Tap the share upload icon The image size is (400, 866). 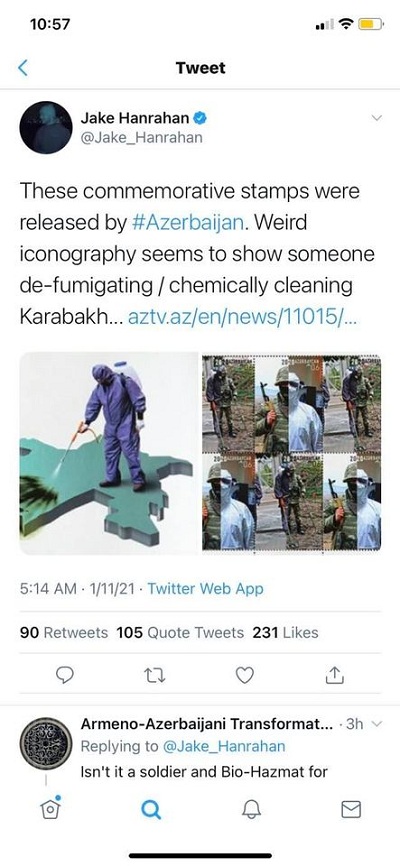(335, 674)
